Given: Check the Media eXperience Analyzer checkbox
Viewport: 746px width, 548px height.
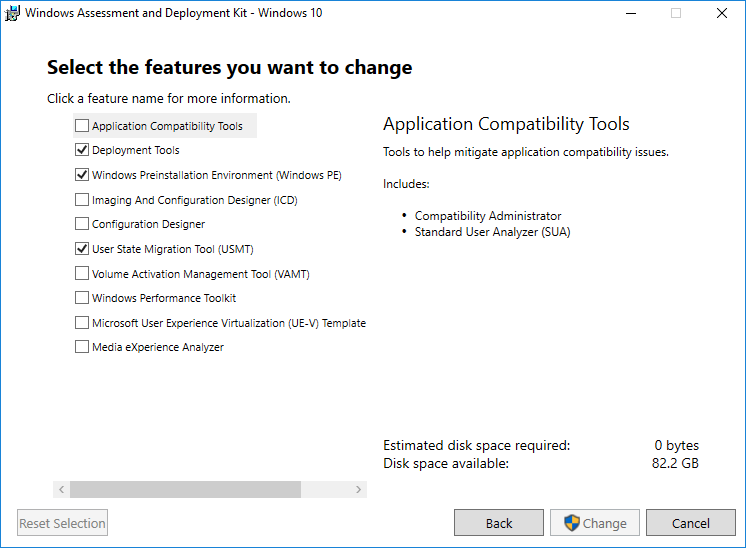Looking at the screenshot, I should [x=82, y=346].
